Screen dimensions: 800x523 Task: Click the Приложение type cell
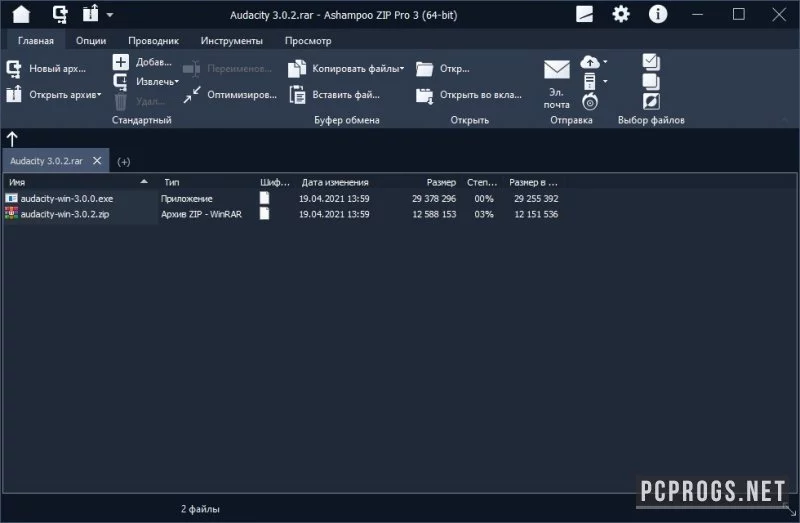pyautogui.click(x=187, y=198)
